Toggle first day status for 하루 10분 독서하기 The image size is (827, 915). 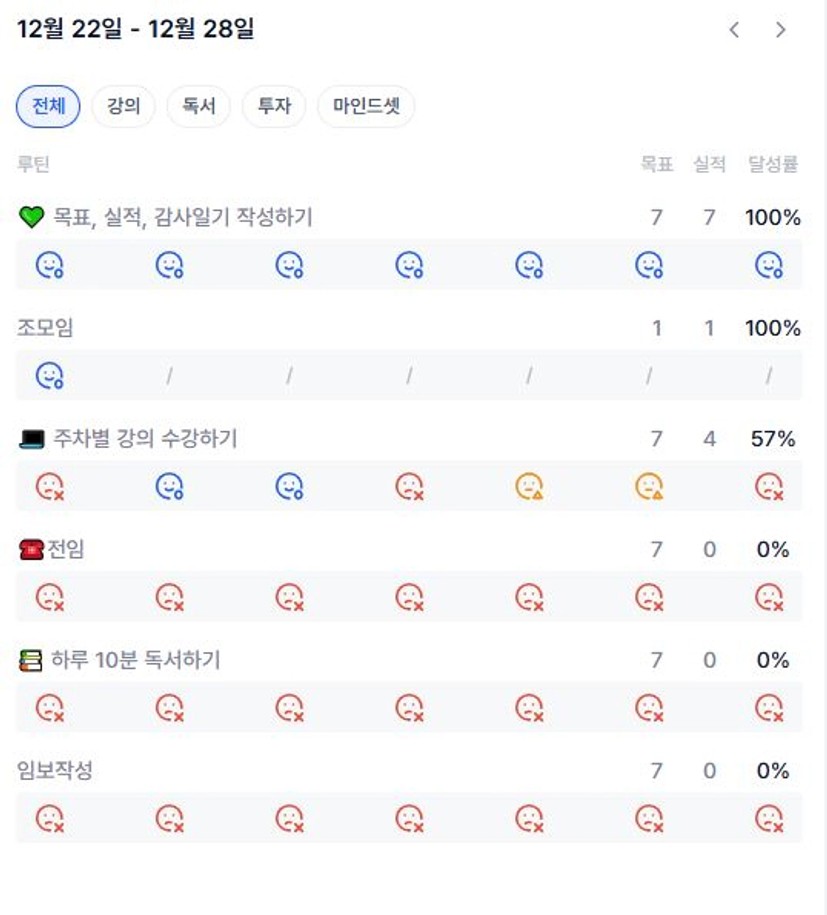point(49,708)
